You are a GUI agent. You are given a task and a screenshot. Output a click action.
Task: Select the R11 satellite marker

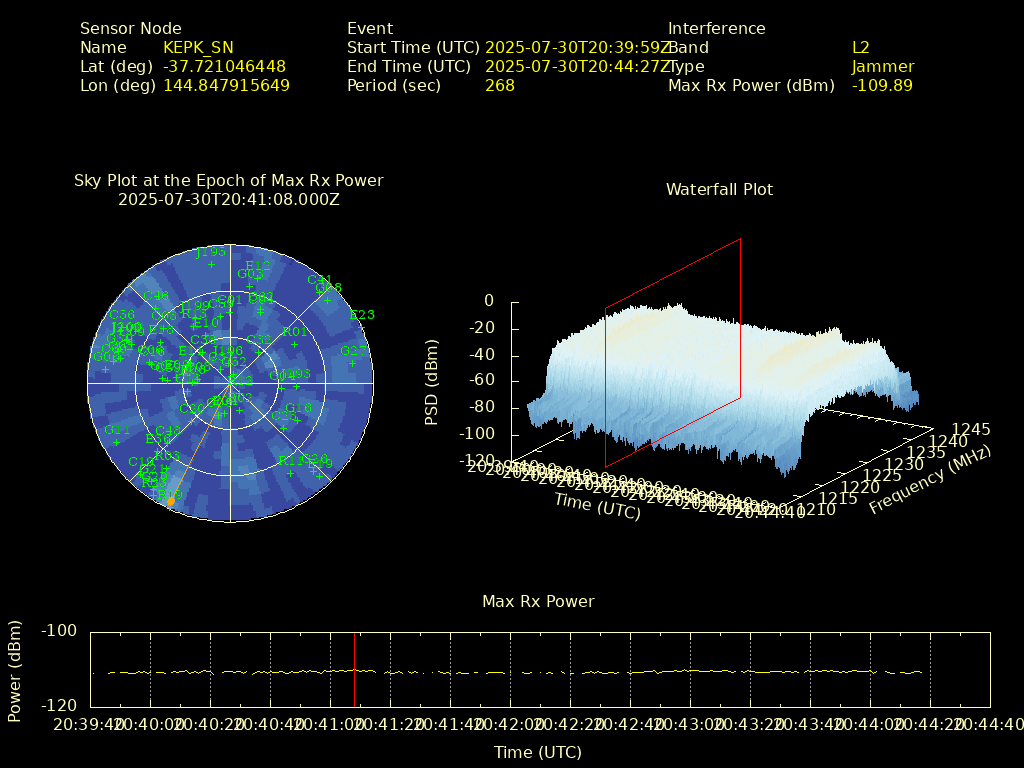(x=291, y=472)
